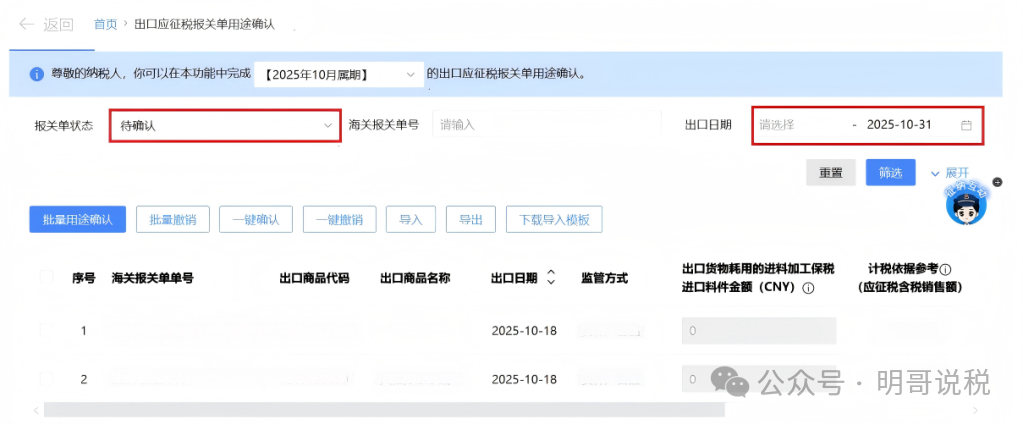Check the checkbox for row 1

pyautogui.click(x=46, y=329)
